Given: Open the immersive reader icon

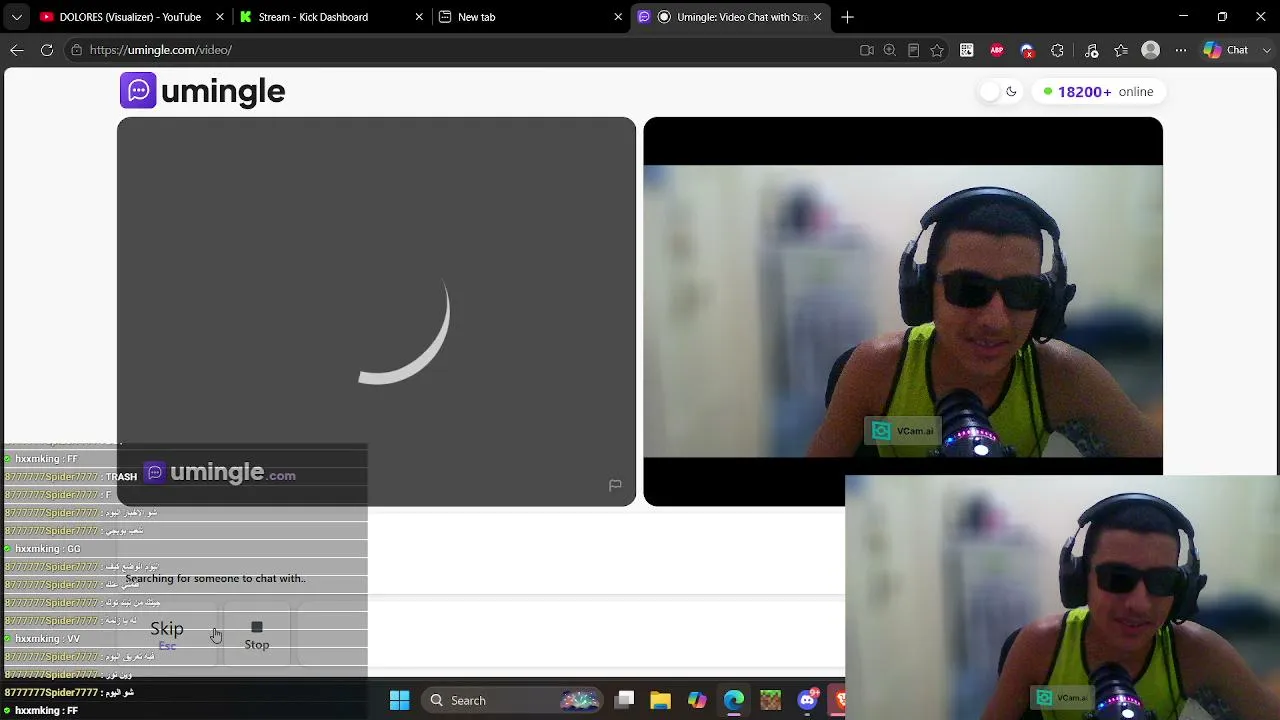Looking at the screenshot, I should click(x=913, y=50).
